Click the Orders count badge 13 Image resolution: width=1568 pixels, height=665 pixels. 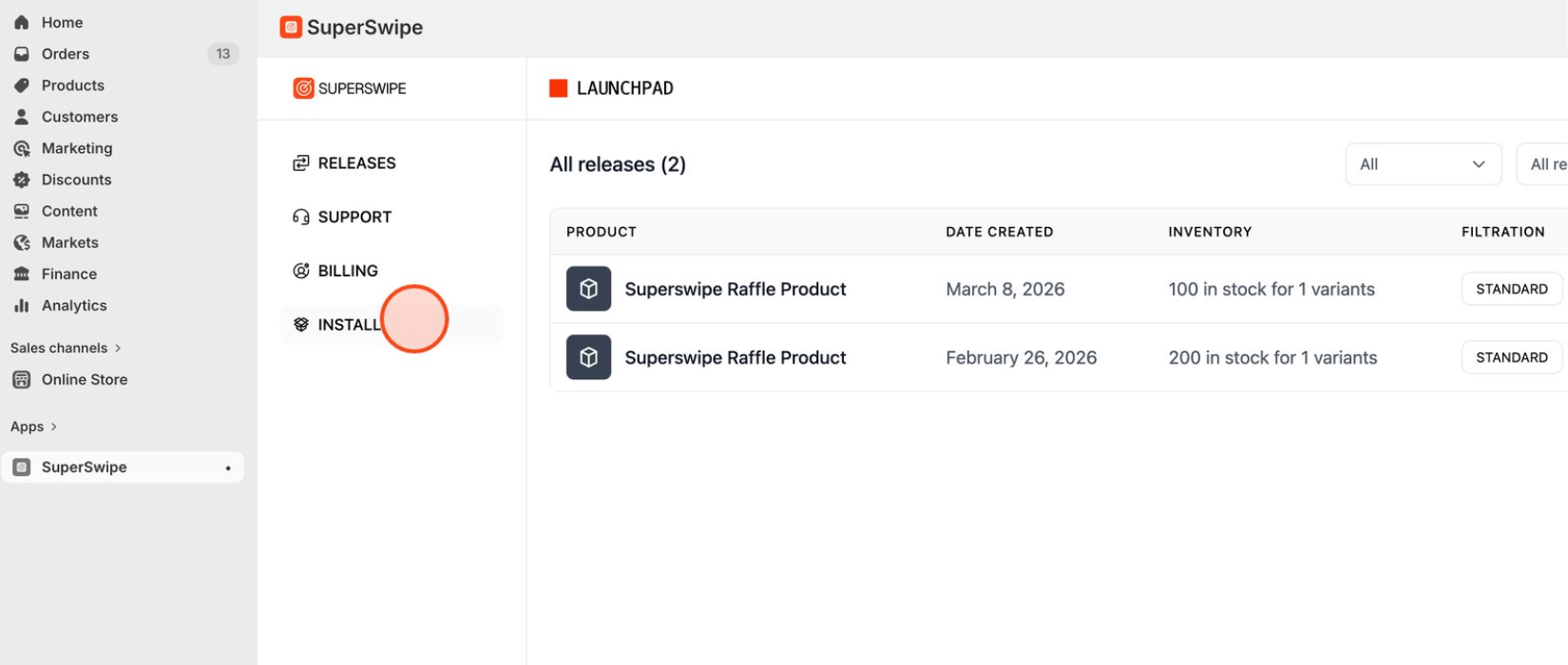tap(222, 54)
